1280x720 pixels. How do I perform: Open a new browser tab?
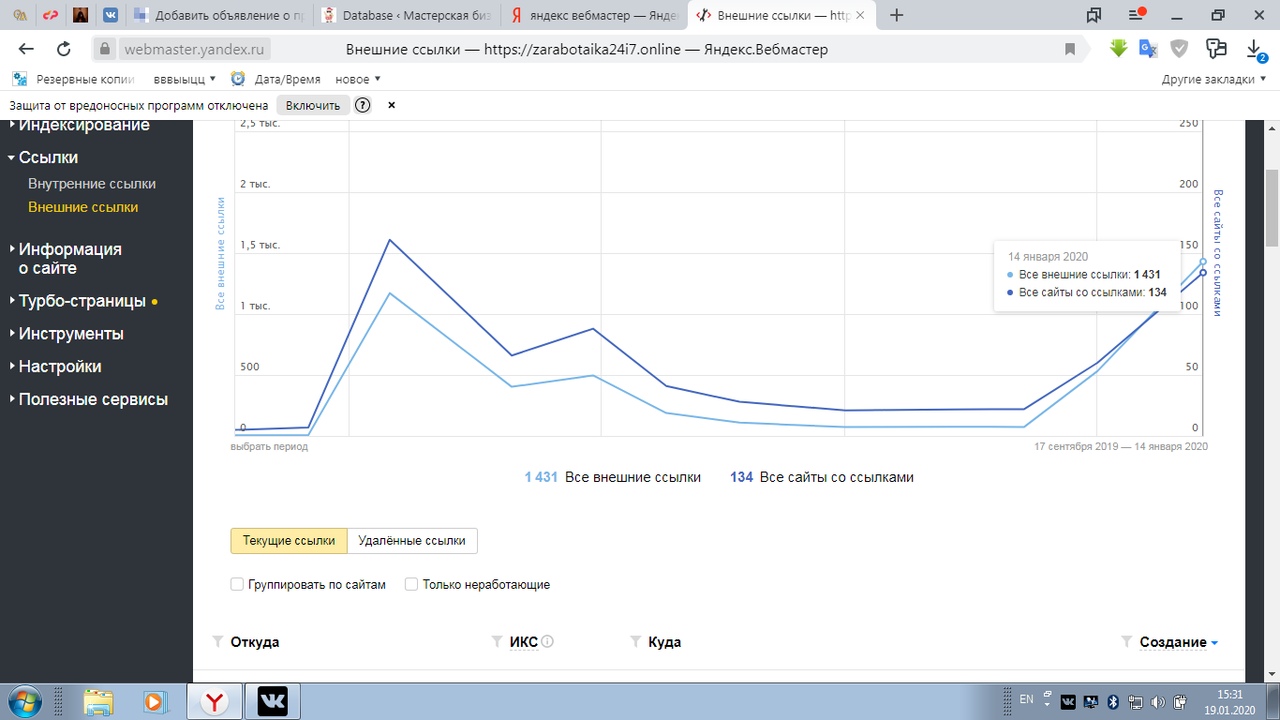coord(897,15)
